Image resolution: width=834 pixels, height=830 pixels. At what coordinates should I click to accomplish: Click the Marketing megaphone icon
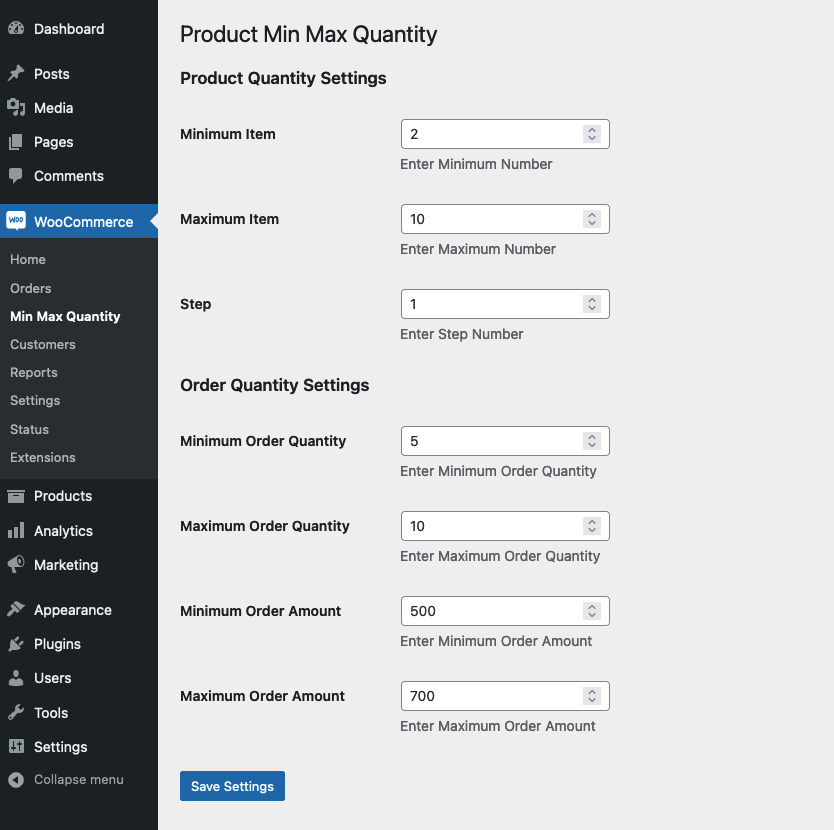click(16, 565)
